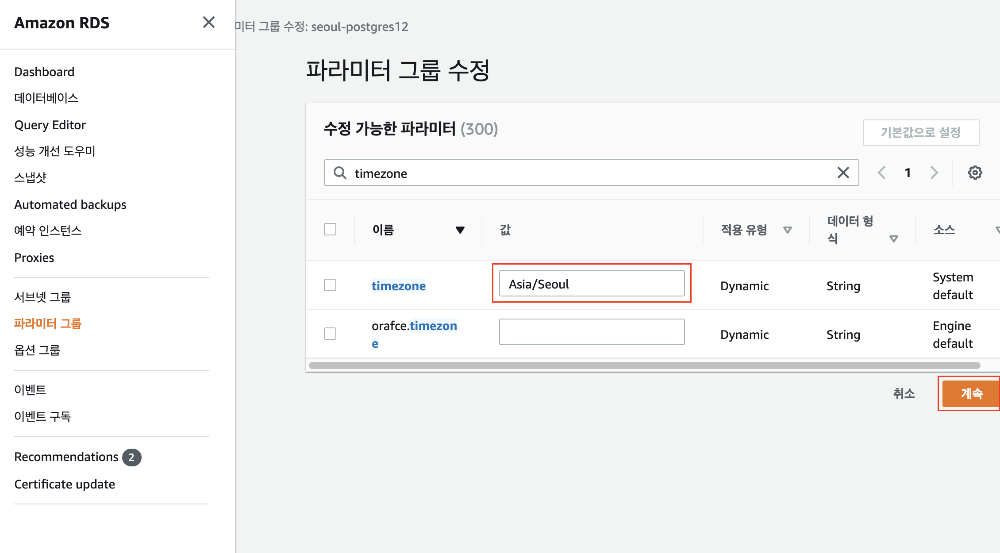Open 성능 개선 도우미 page
This screenshot has height=553, width=1000.
[54, 151]
